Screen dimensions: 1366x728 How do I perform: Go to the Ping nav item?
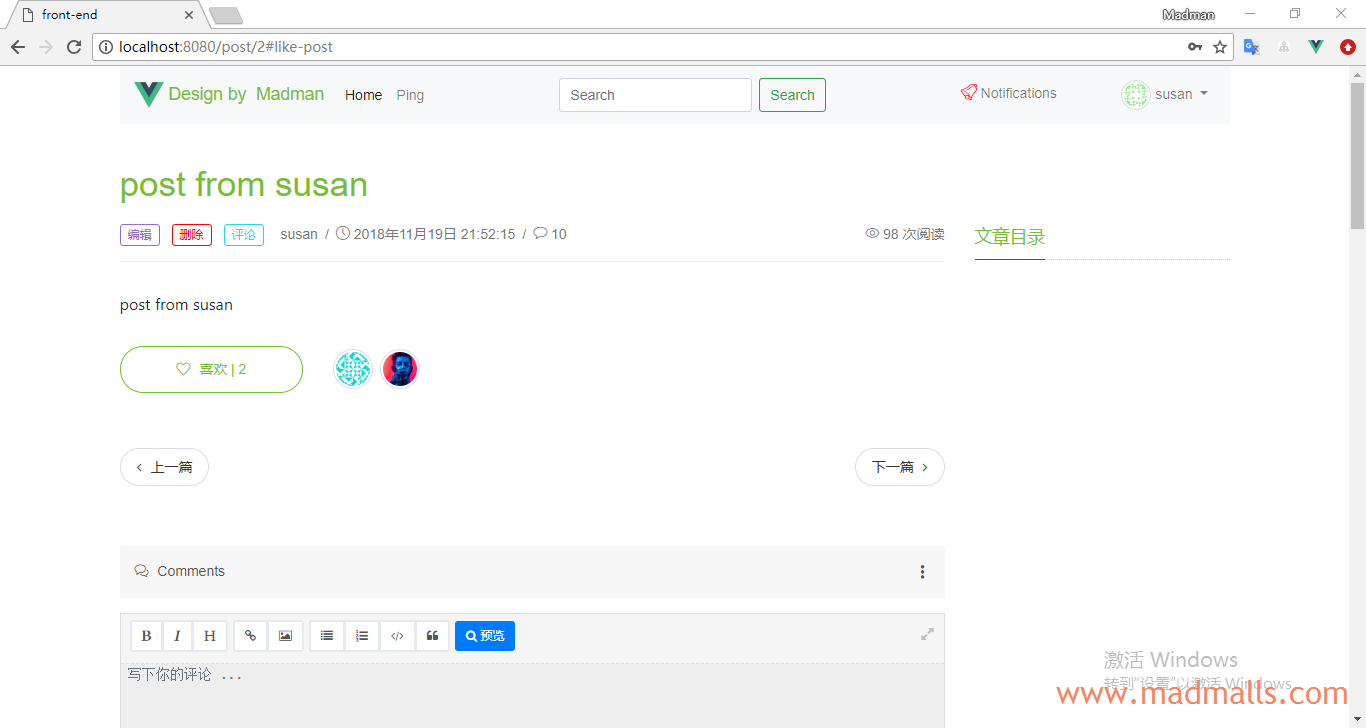410,95
